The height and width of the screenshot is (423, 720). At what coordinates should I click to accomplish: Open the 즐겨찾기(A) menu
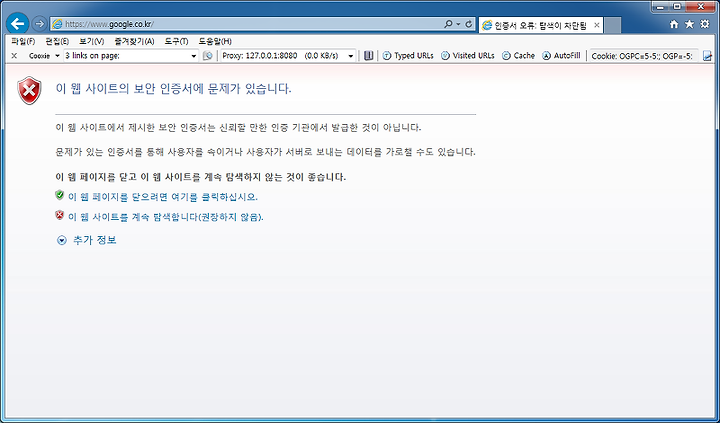click(134, 41)
